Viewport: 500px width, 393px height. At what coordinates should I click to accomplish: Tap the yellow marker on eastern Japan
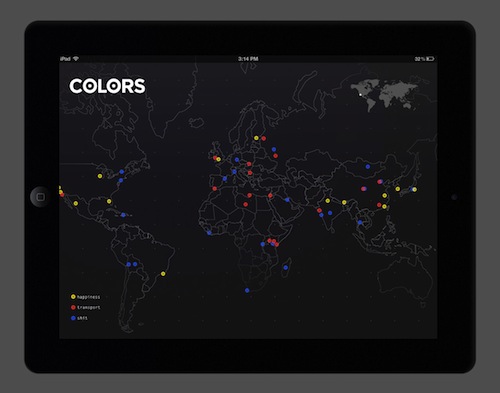point(414,189)
